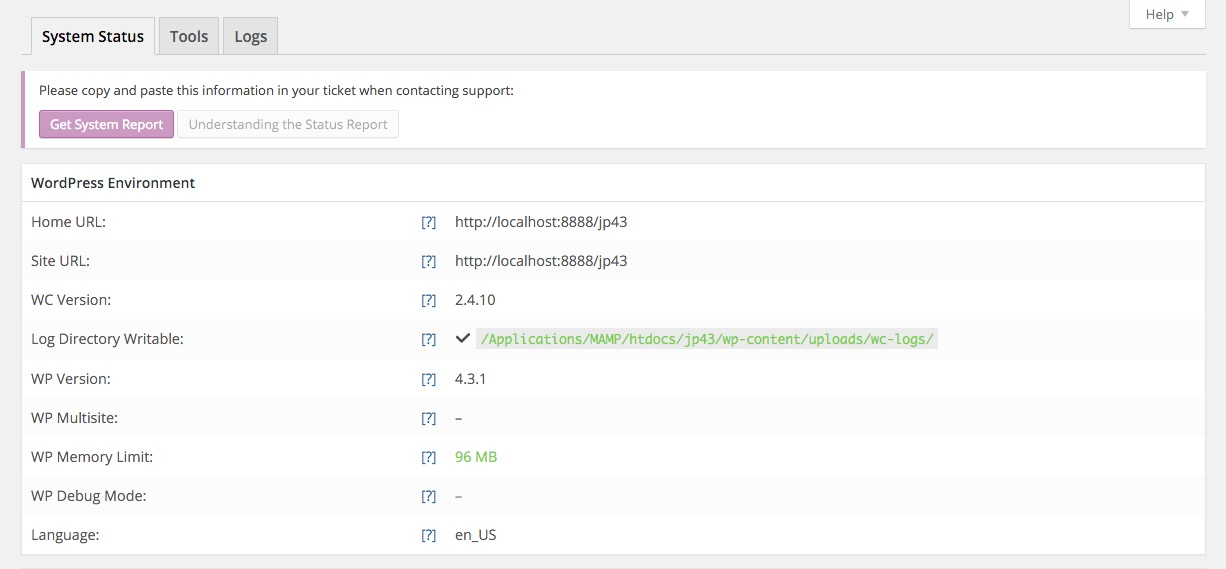Viewport: 1226px width, 569px height.
Task: Click the Home URL localhost value
Action: 541,222
